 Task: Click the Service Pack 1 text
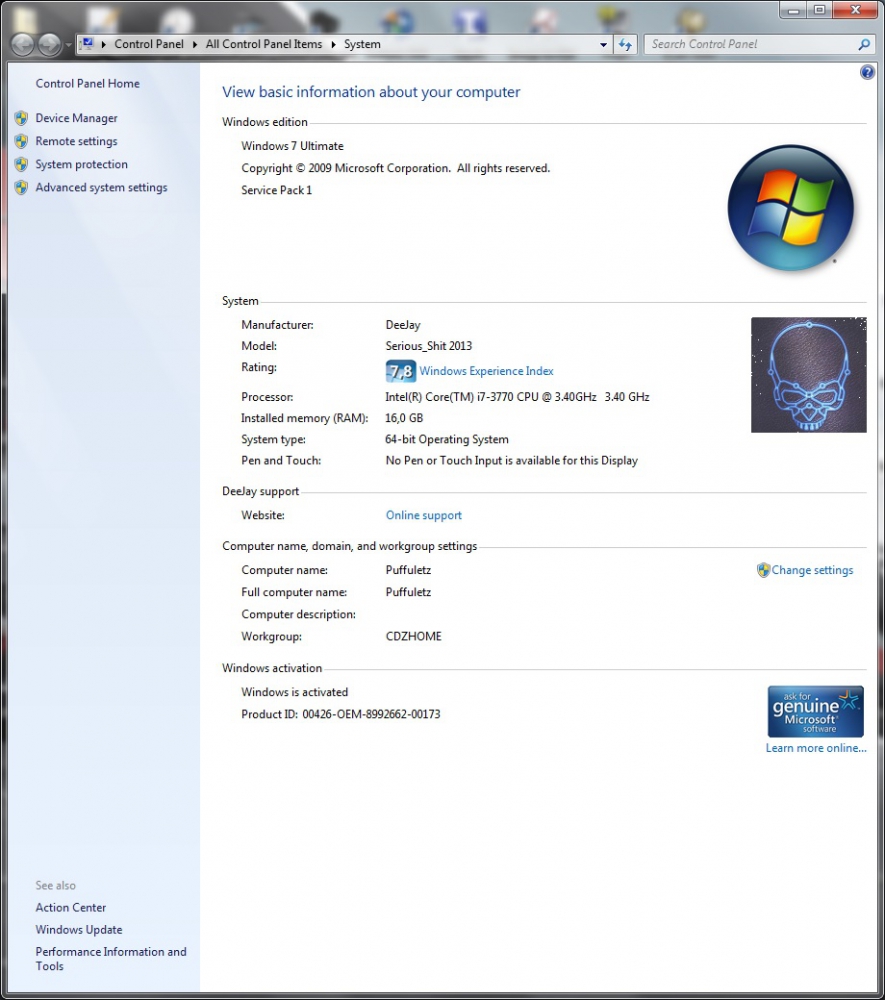tap(276, 190)
